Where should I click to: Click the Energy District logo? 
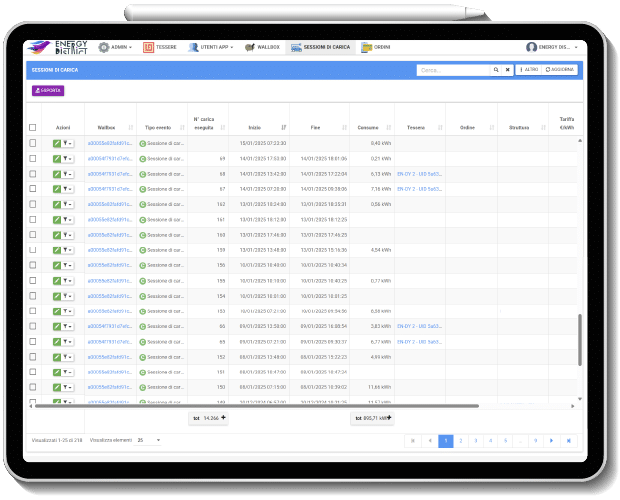pyautogui.click(x=60, y=47)
